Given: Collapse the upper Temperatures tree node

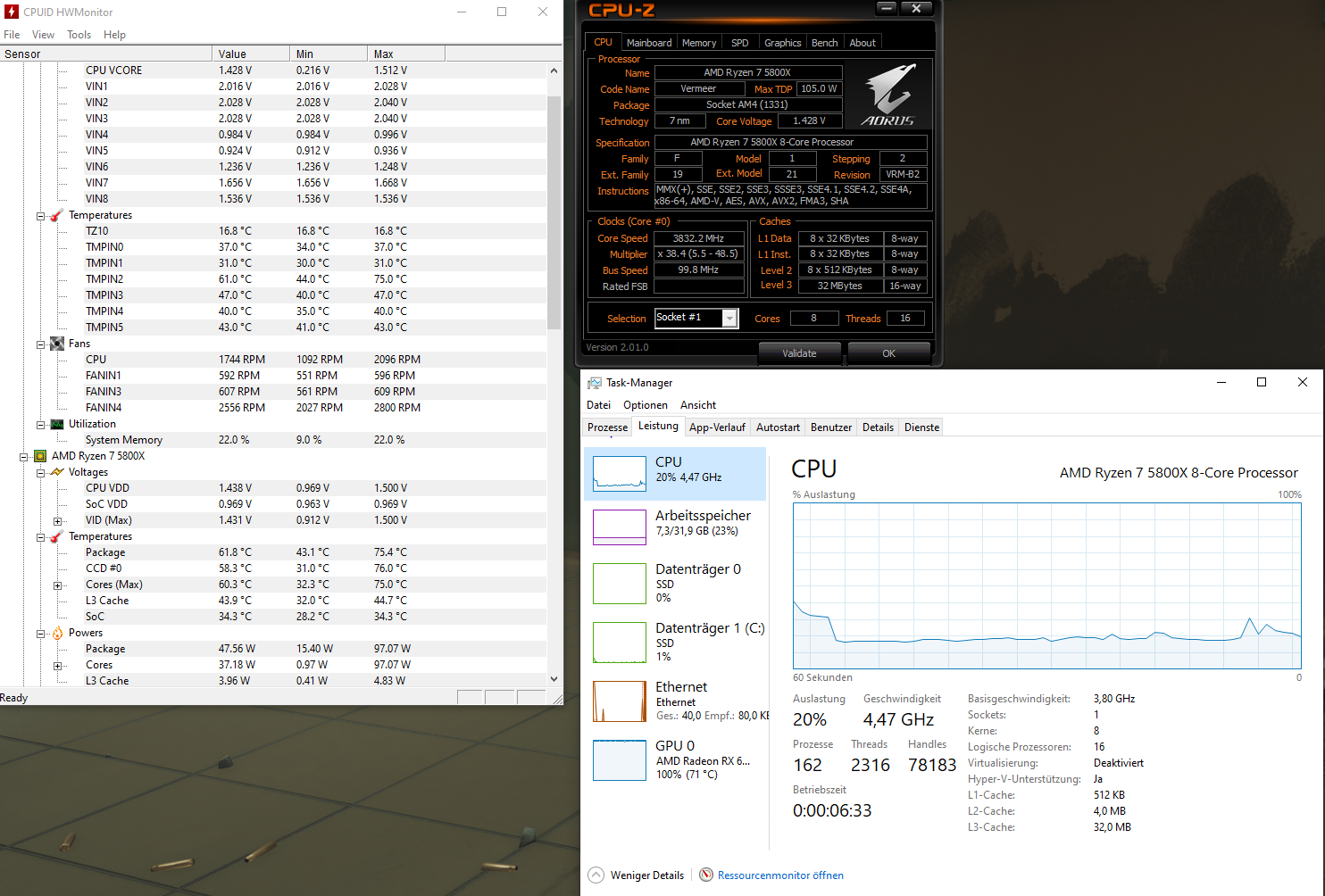Looking at the screenshot, I should coord(40,216).
